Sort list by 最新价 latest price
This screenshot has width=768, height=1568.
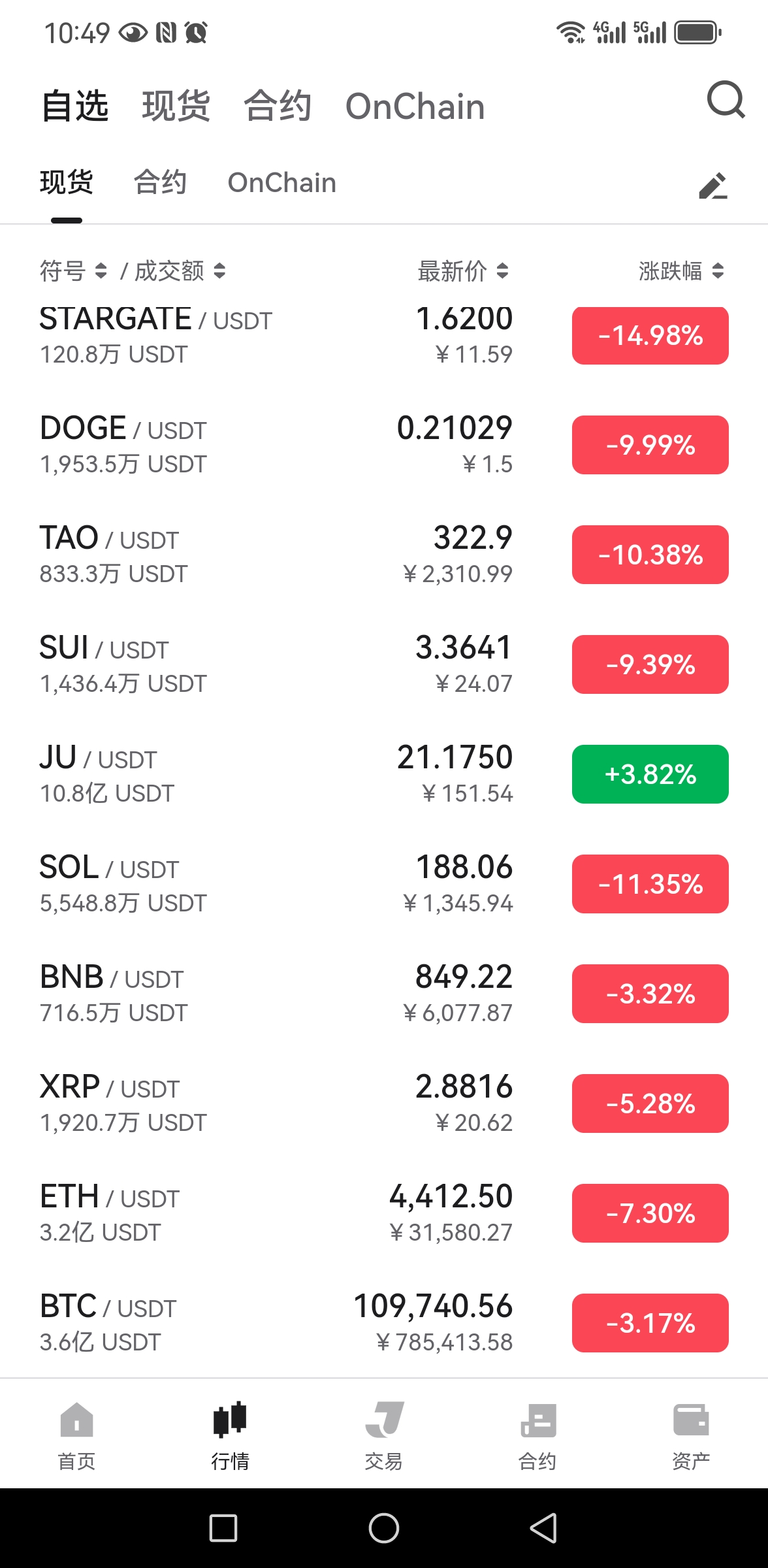point(462,270)
